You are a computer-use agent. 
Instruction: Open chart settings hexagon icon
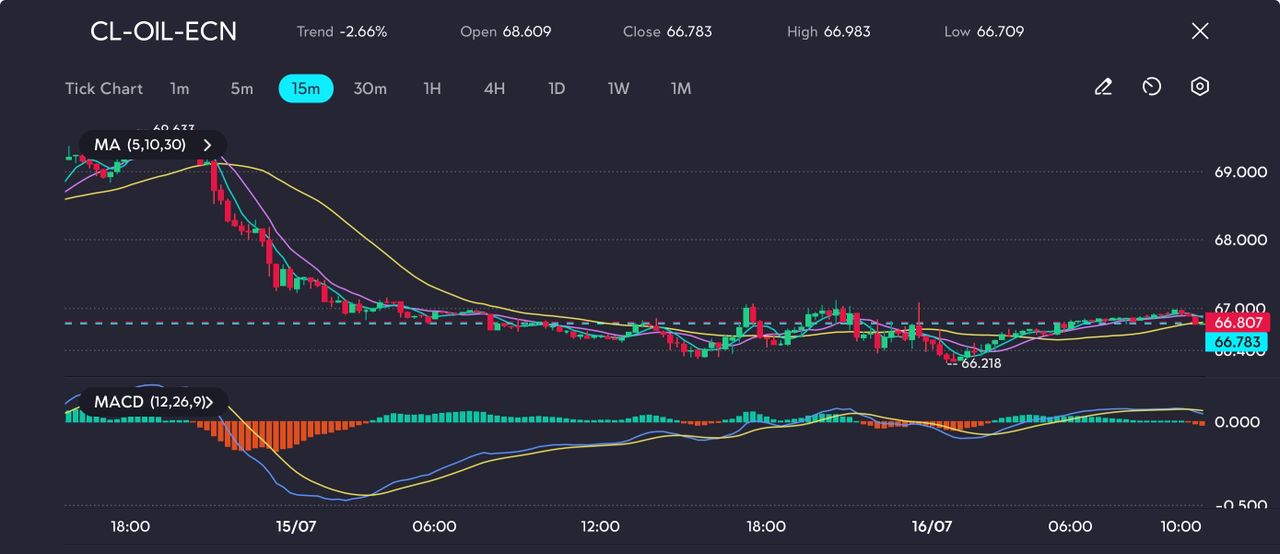[x=1200, y=87]
